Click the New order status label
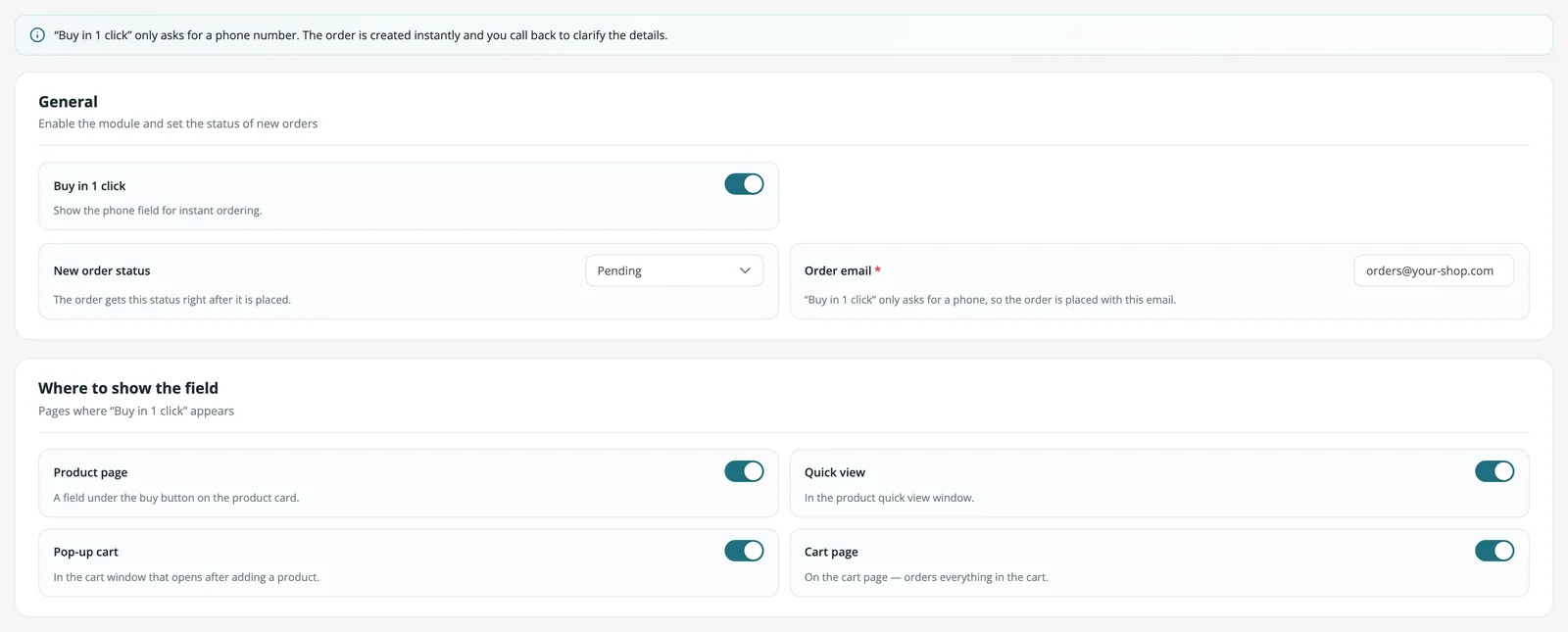This screenshot has width=1568, height=632. point(102,270)
